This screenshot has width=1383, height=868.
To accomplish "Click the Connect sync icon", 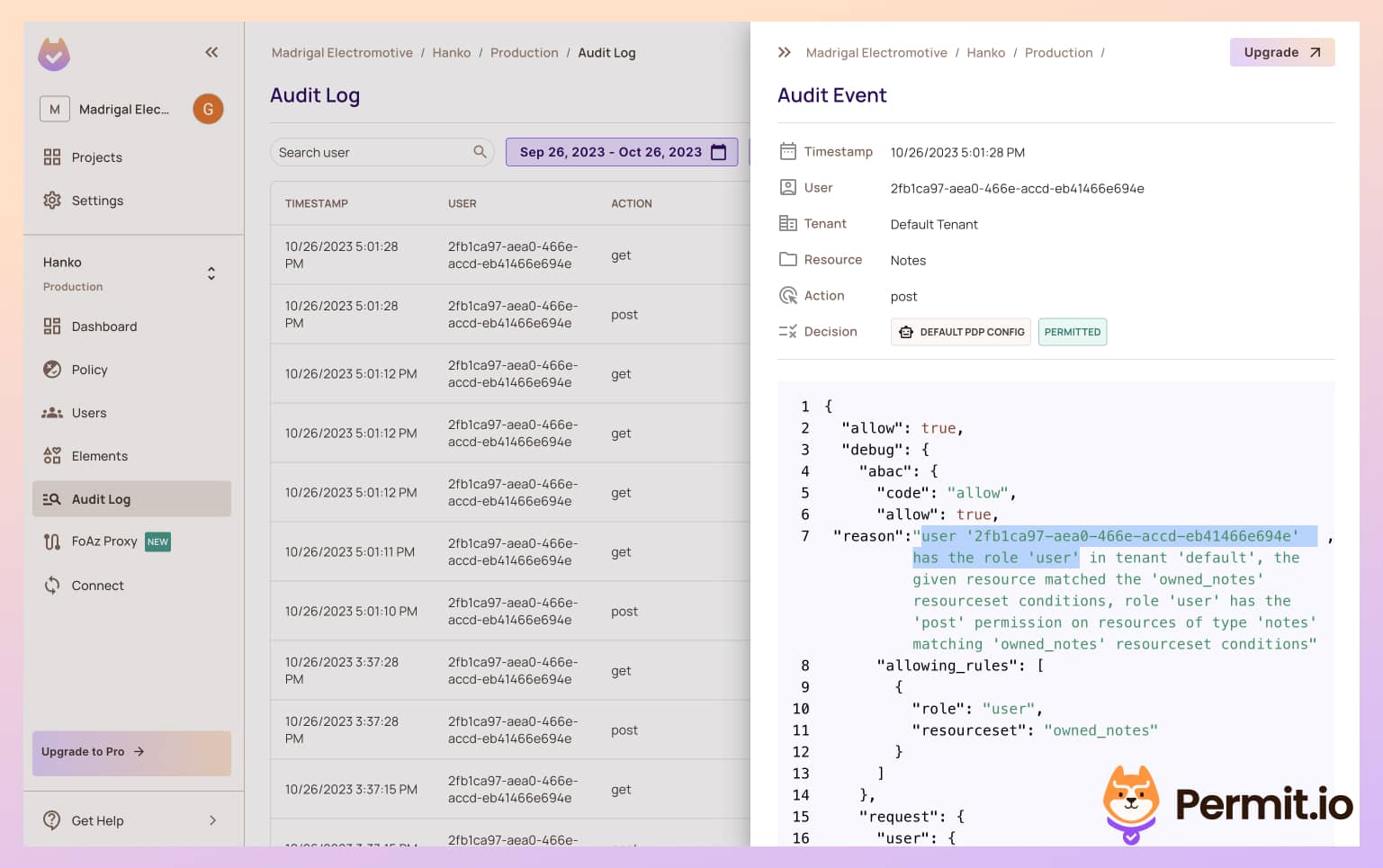I will [x=52, y=586].
